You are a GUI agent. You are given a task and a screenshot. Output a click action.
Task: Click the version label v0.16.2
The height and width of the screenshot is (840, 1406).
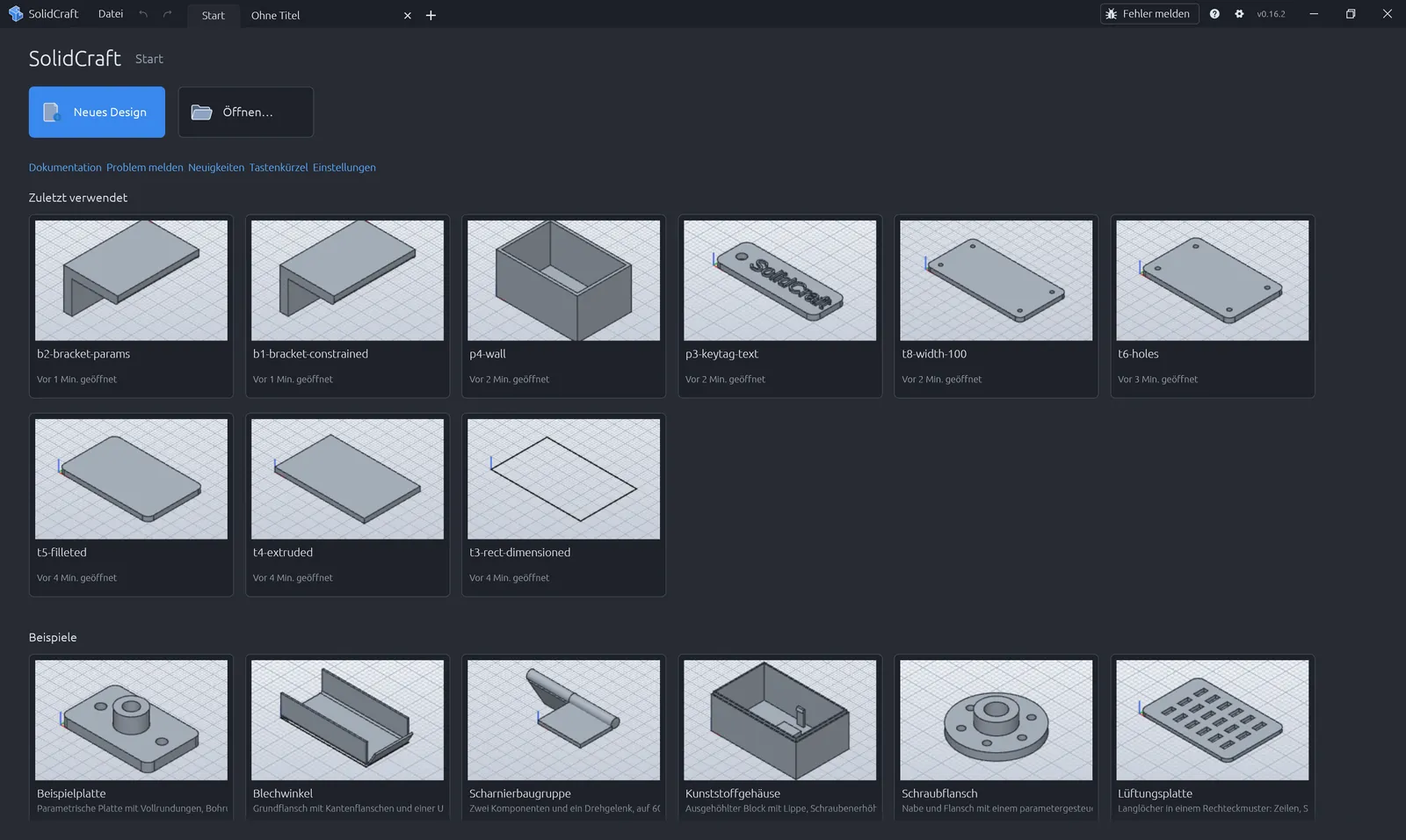click(1271, 14)
